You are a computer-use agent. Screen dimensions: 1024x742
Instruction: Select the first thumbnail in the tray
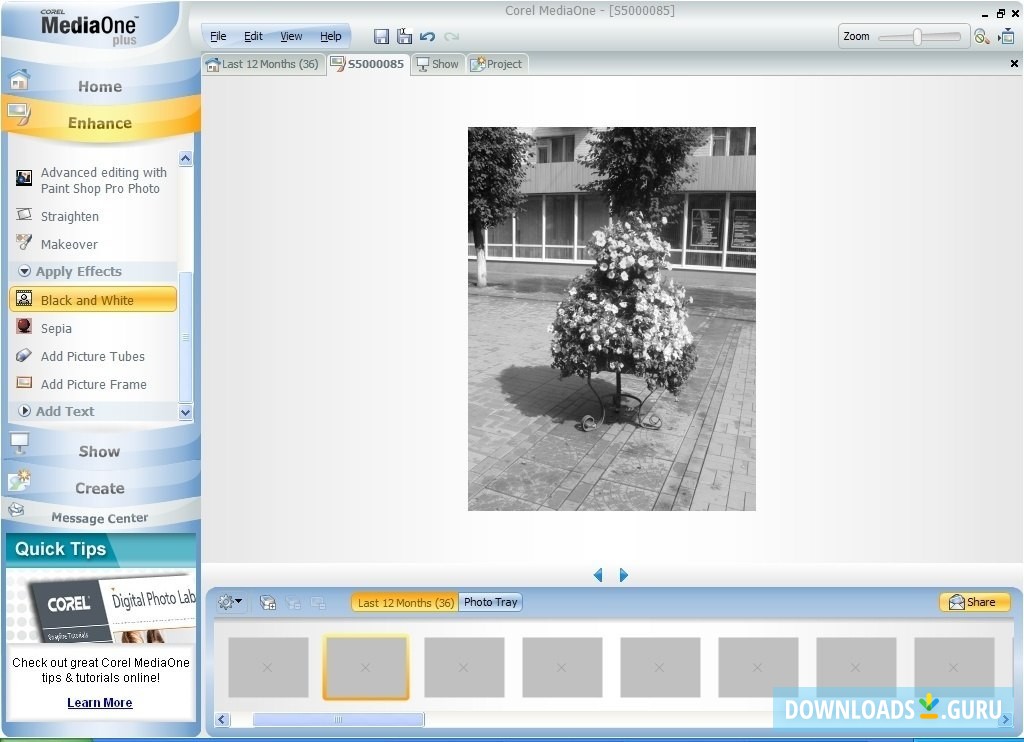pyautogui.click(x=268, y=667)
